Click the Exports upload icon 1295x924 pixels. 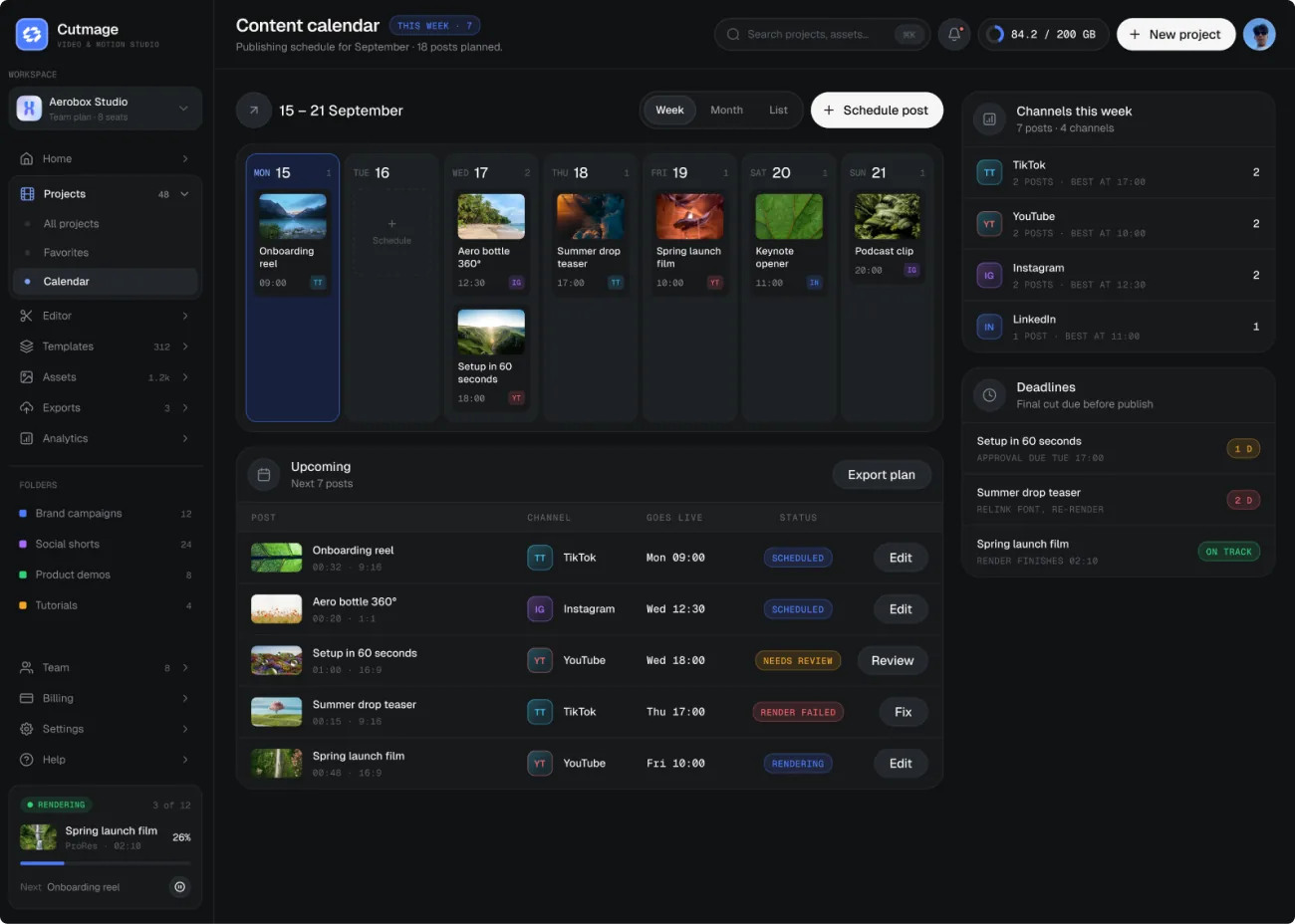[27, 408]
